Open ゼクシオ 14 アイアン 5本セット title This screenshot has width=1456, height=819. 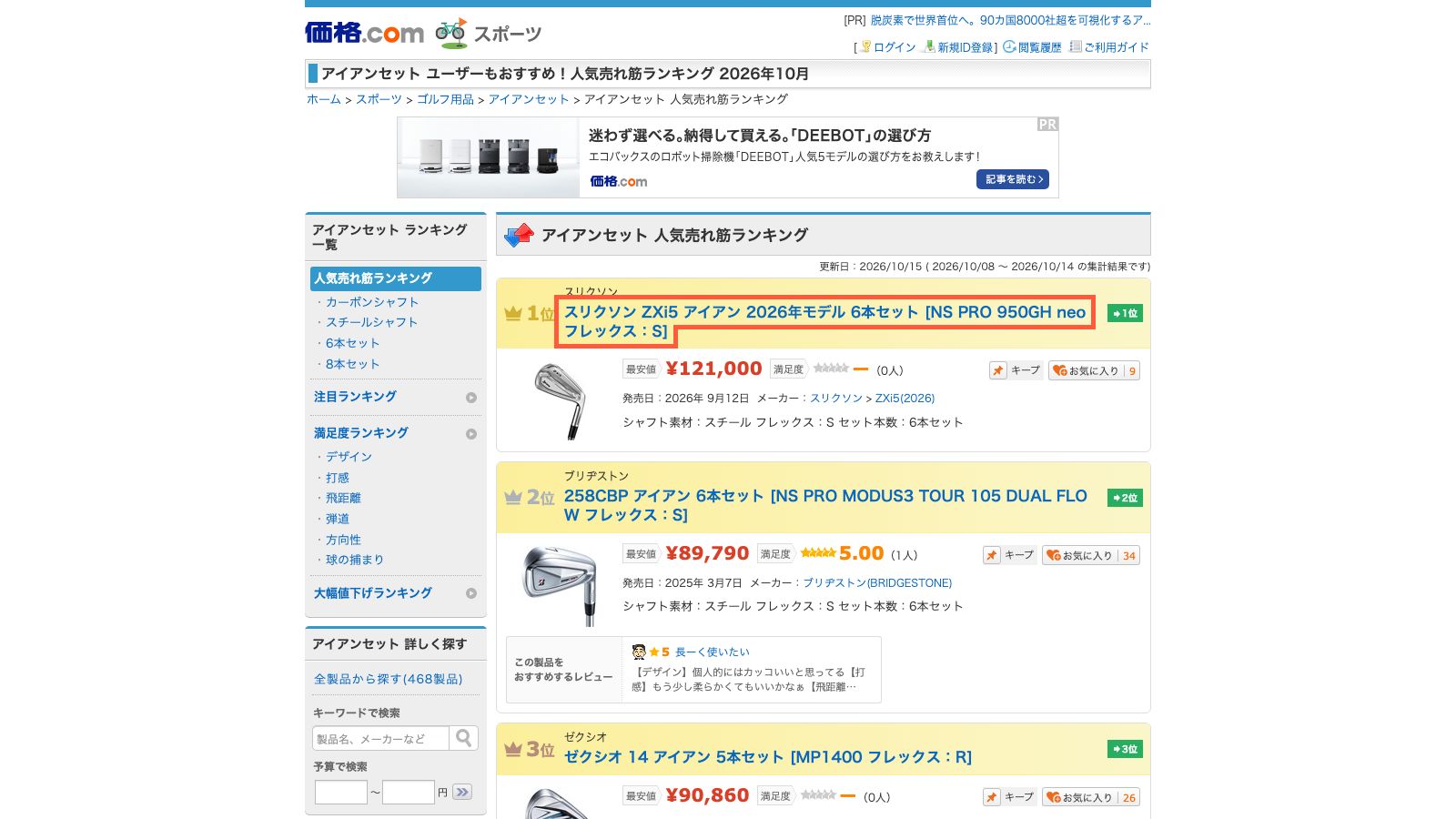pos(768,757)
